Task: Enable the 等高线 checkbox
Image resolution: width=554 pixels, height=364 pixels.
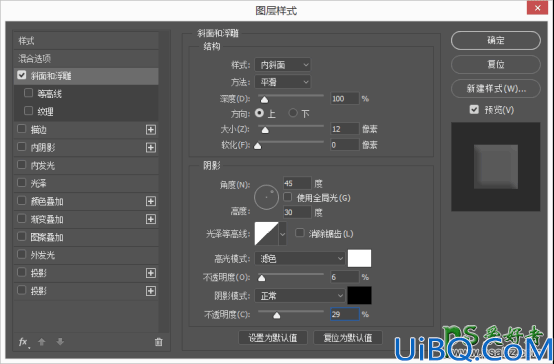Action: pos(28,93)
